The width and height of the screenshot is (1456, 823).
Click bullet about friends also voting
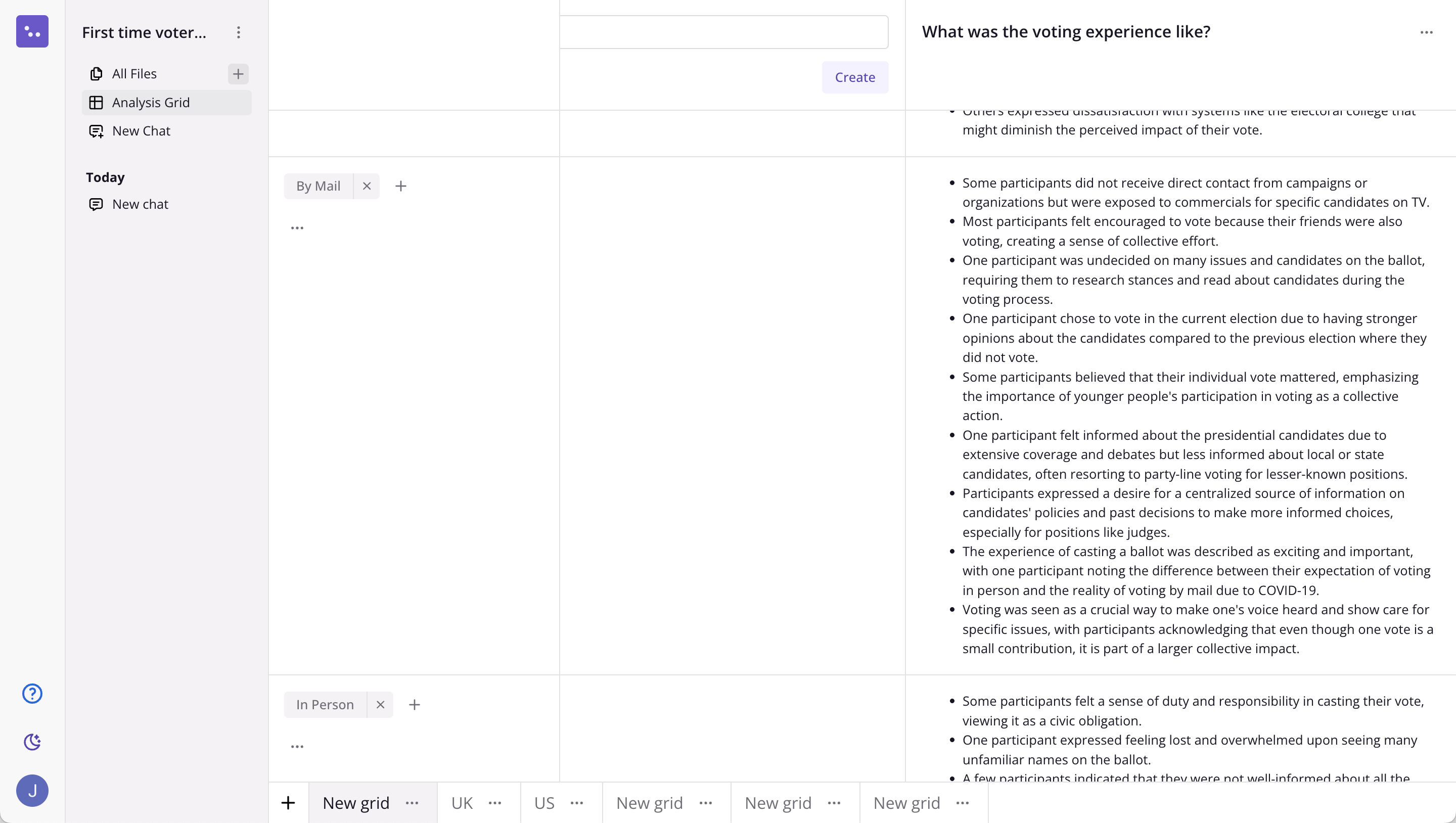pyautogui.click(x=1182, y=231)
